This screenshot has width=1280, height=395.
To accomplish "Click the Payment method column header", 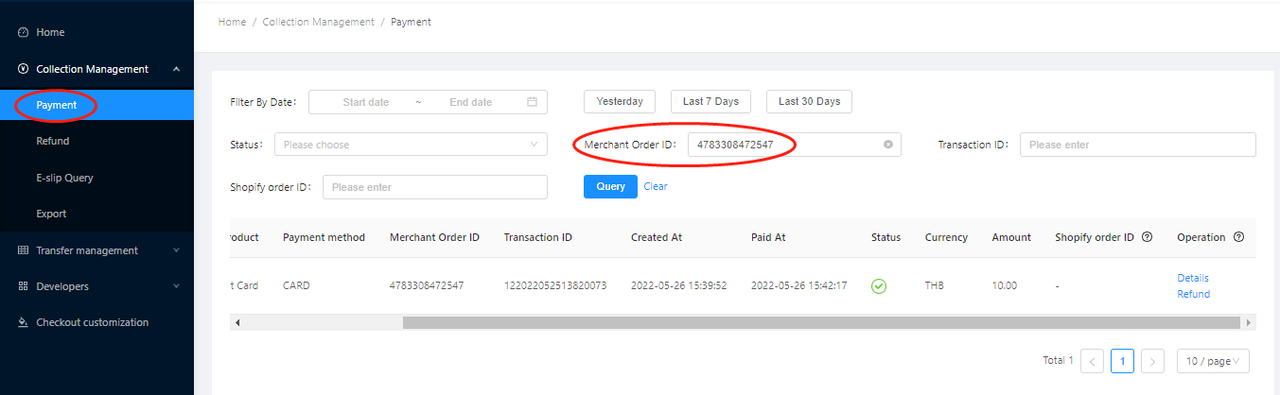I will pos(324,237).
